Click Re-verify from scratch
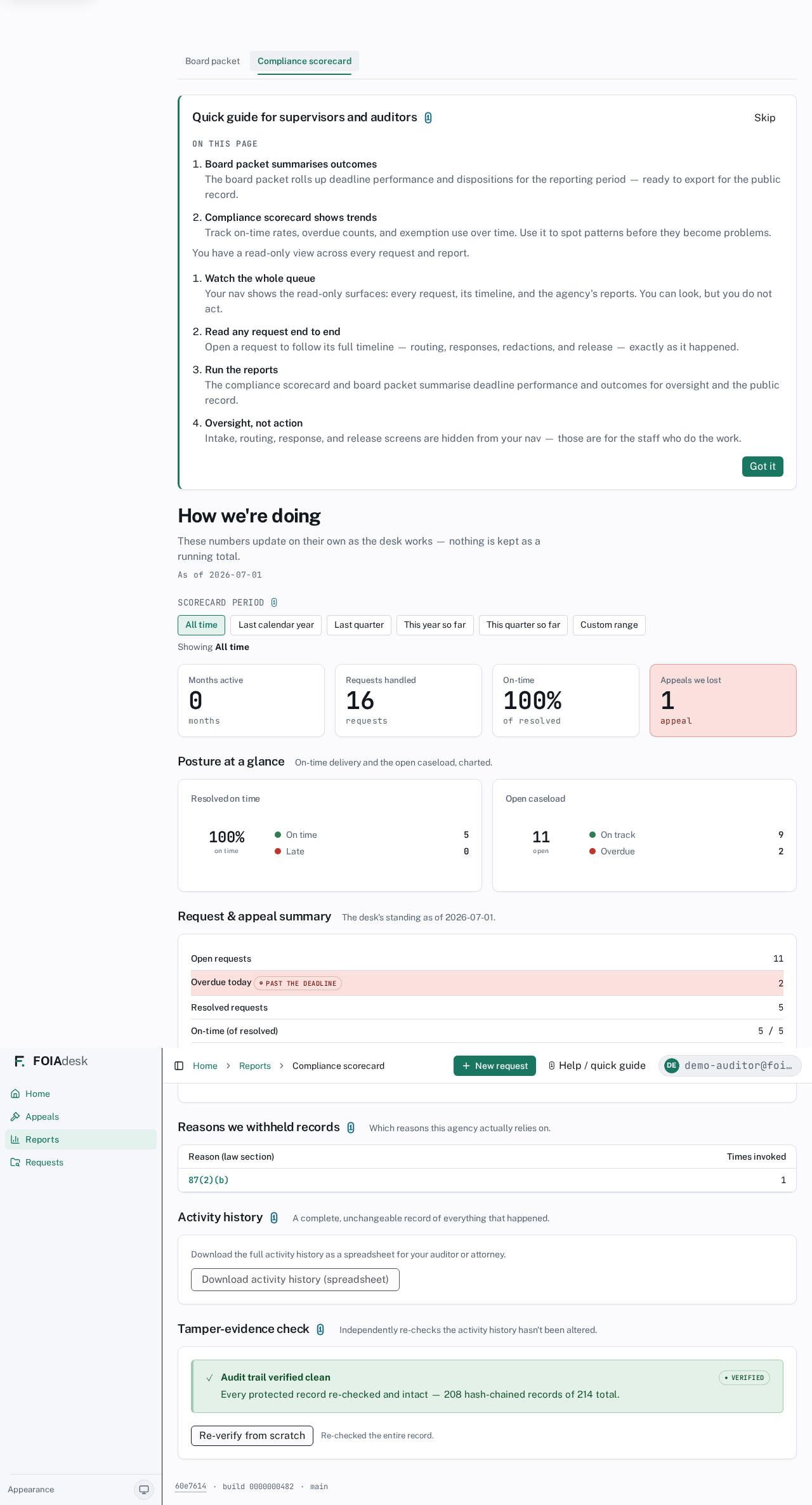The image size is (812, 1505). point(252,1436)
